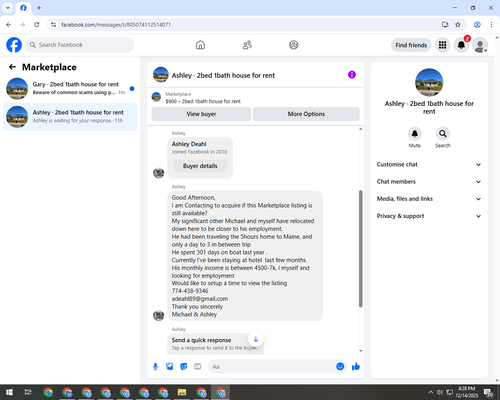Click the scroll-to-bottom arrow button
Viewport: 500px width, 400px height.
point(256,339)
